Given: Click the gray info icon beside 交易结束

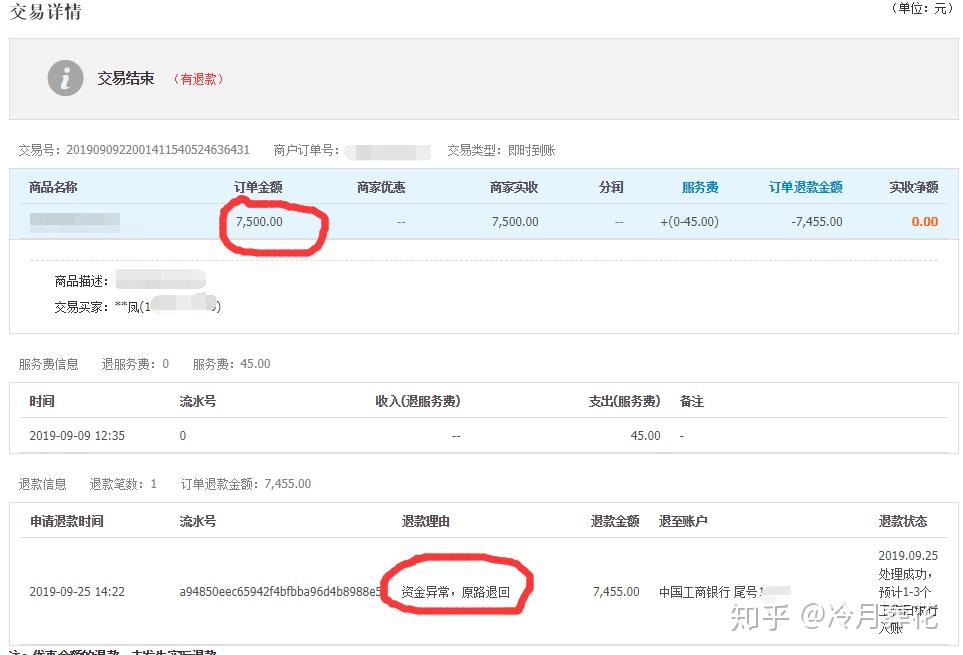Looking at the screenshot, I should 65,78.
